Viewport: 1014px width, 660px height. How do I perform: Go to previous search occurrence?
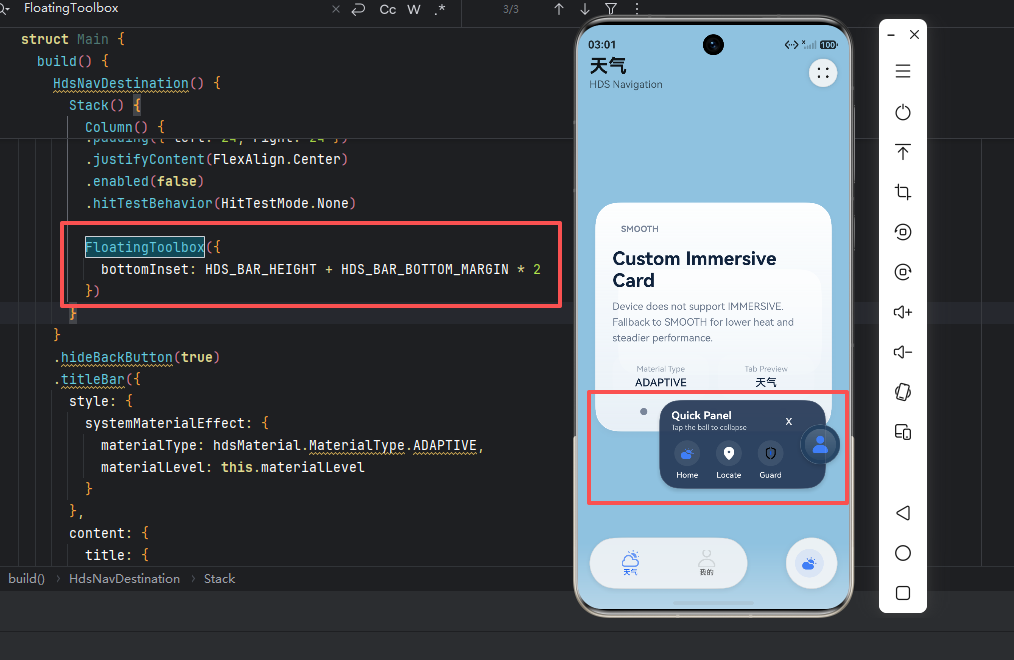(x=559, y=9)
